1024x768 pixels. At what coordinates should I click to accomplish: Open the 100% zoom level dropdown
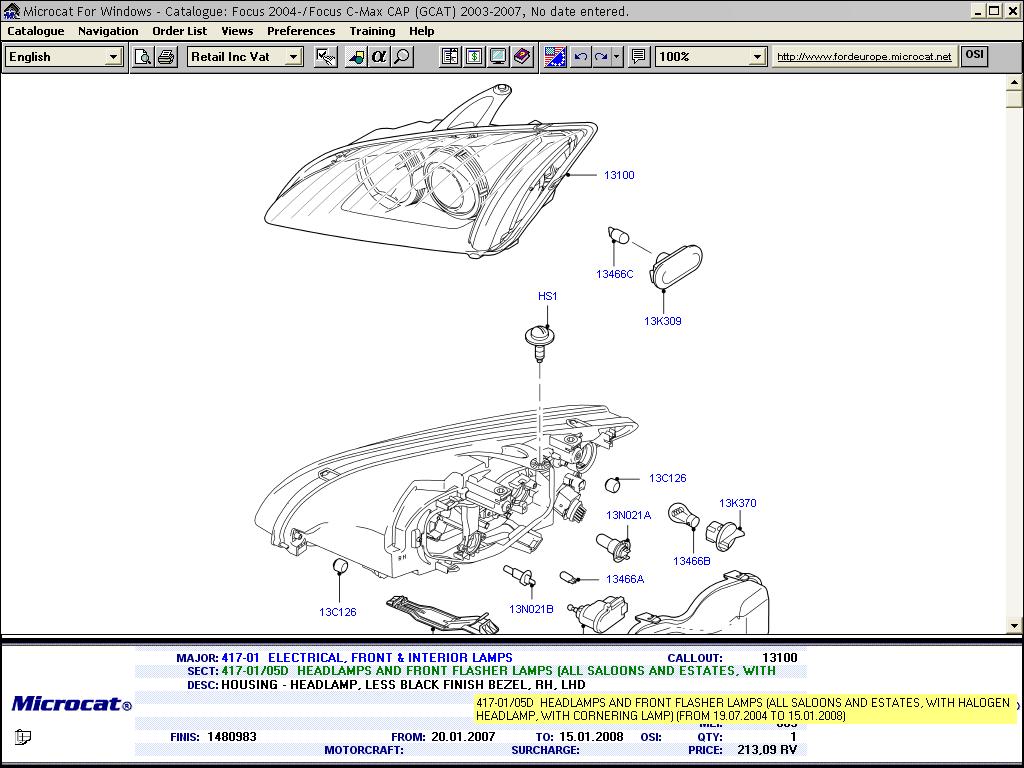pos(757,57)
